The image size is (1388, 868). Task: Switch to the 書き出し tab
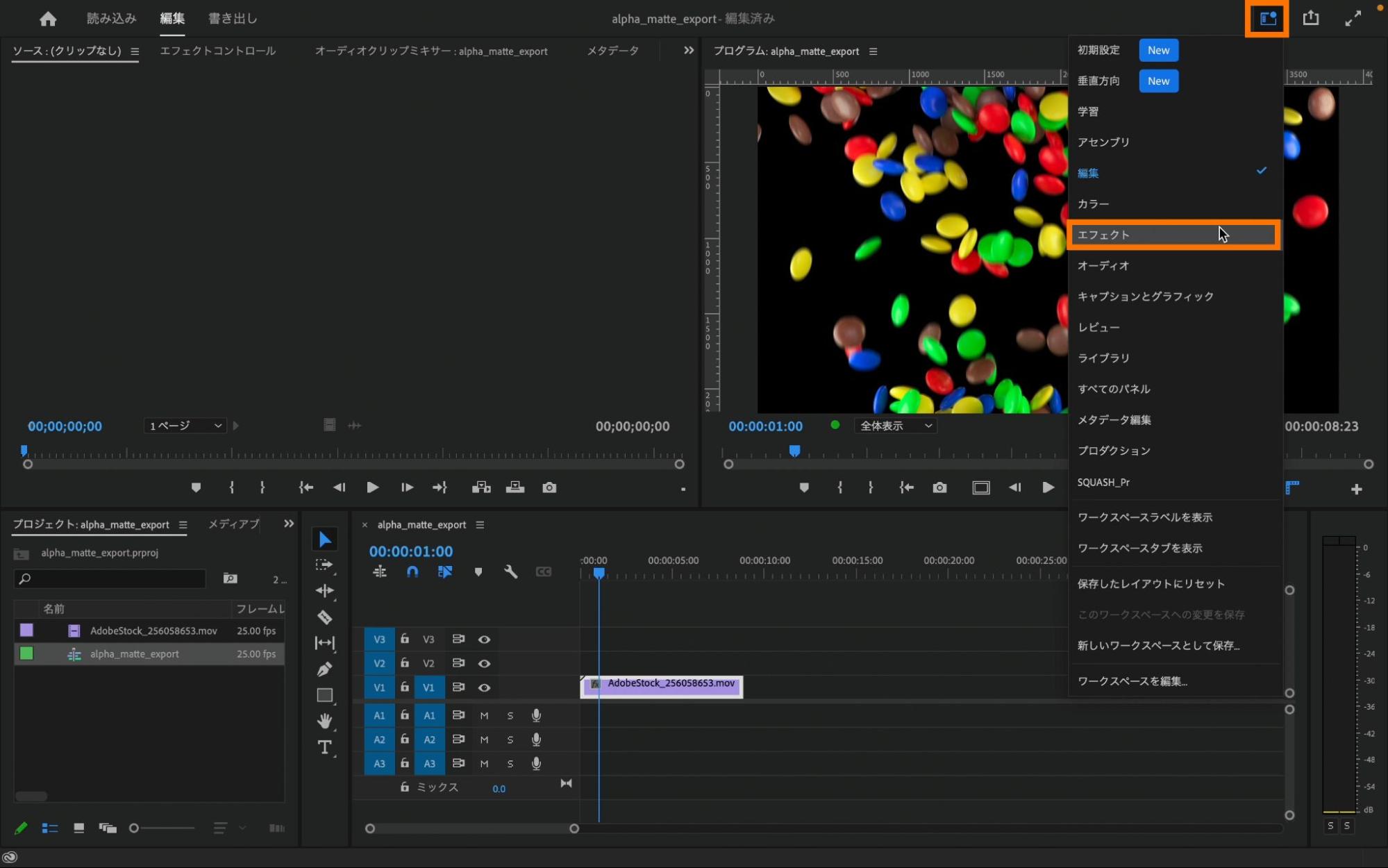233,19
